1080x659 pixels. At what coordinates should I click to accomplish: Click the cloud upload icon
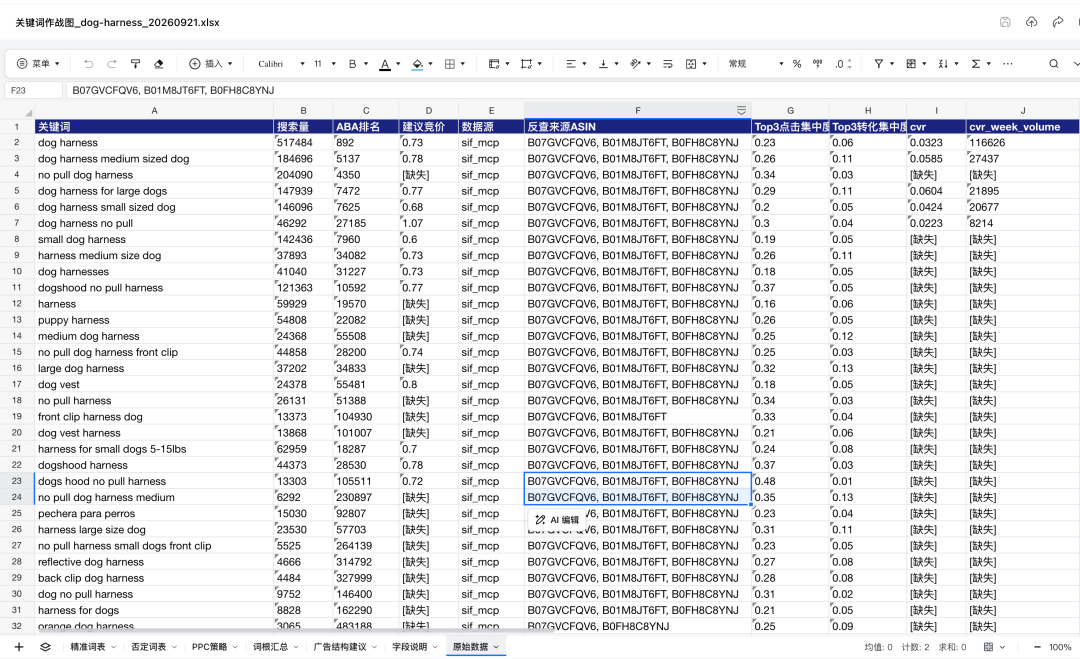click(x=1031, y=22)
